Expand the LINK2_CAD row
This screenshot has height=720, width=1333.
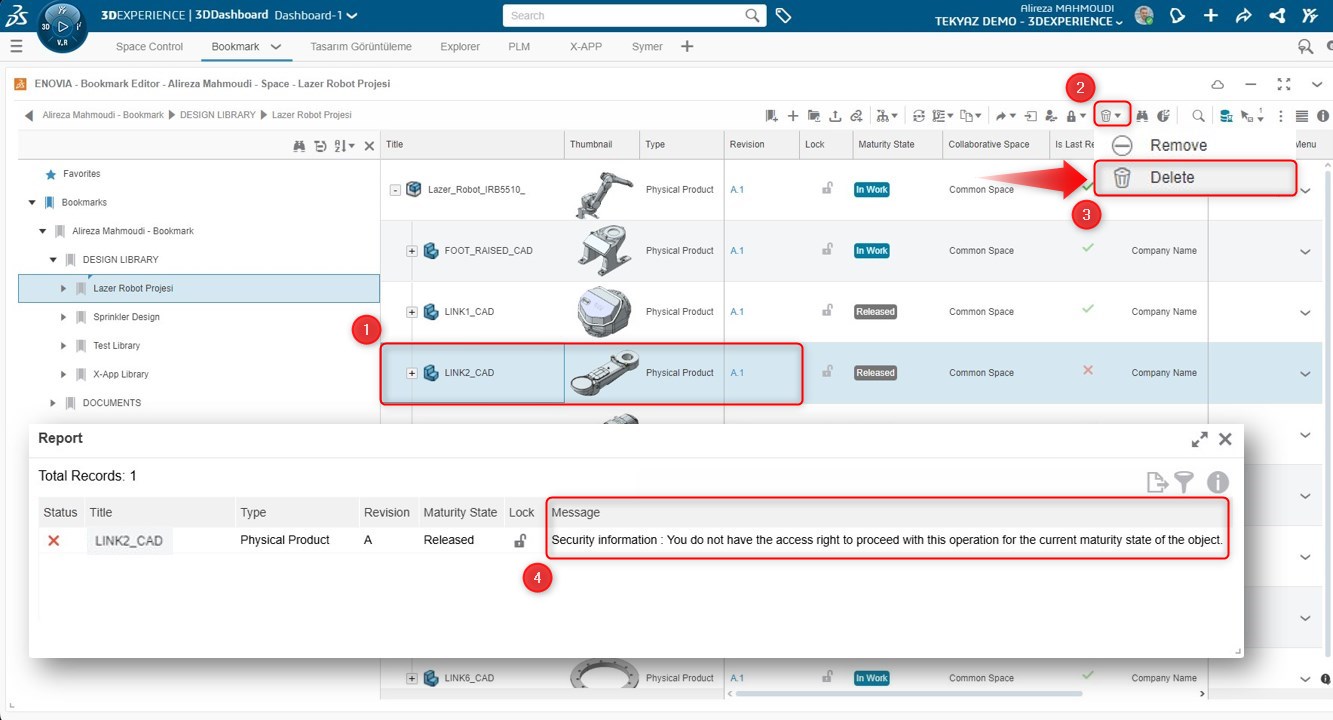(411, 373)
